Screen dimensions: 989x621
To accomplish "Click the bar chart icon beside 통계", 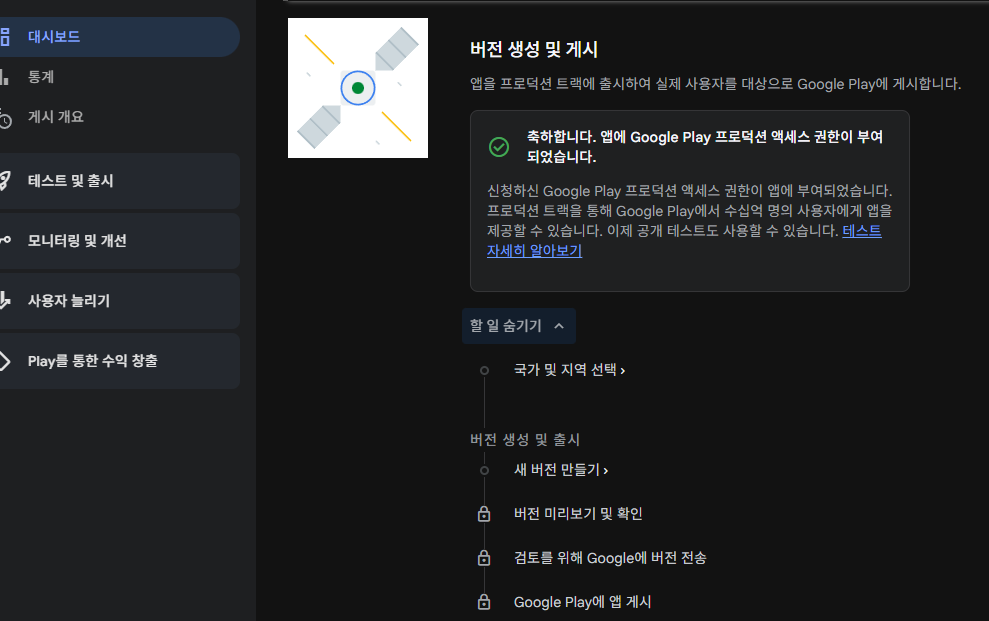I will [4, 78].
